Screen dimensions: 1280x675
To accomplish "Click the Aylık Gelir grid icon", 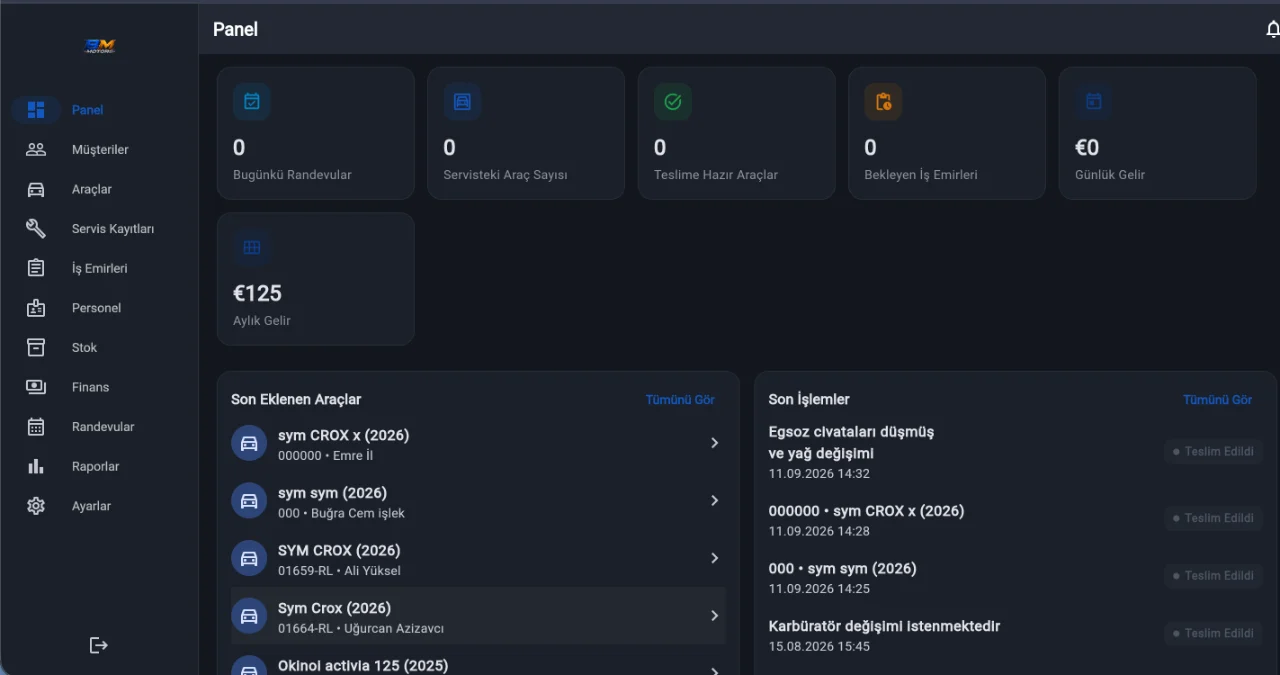I will pyautogui.click(x=252, y=248).
